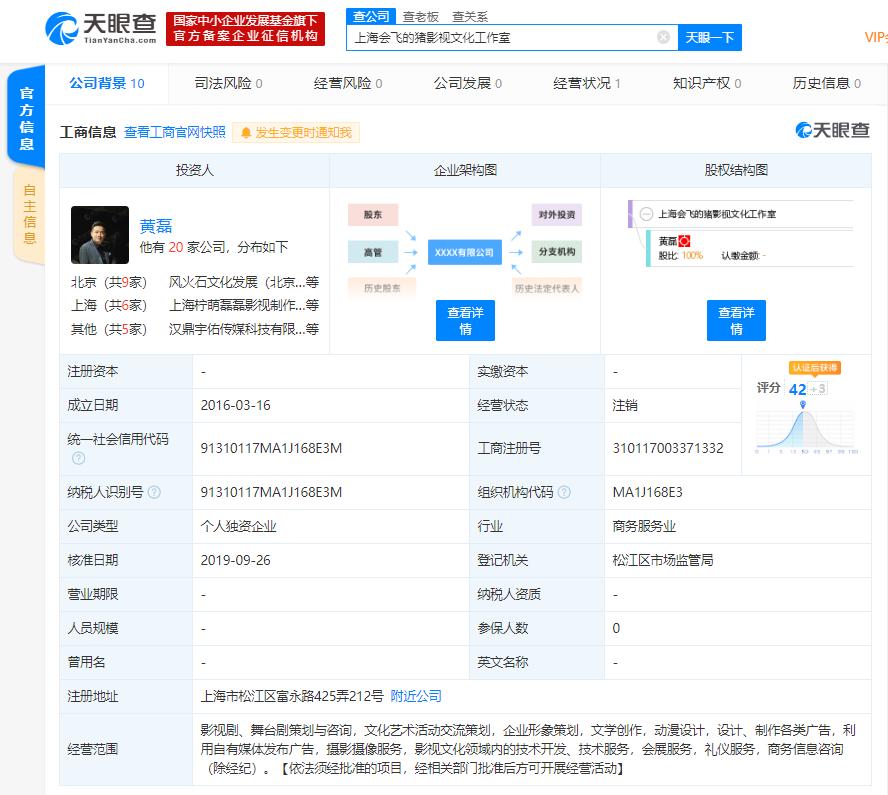Click the flag icon beside 黄磊 in 股权结构图

pos(684,240)
